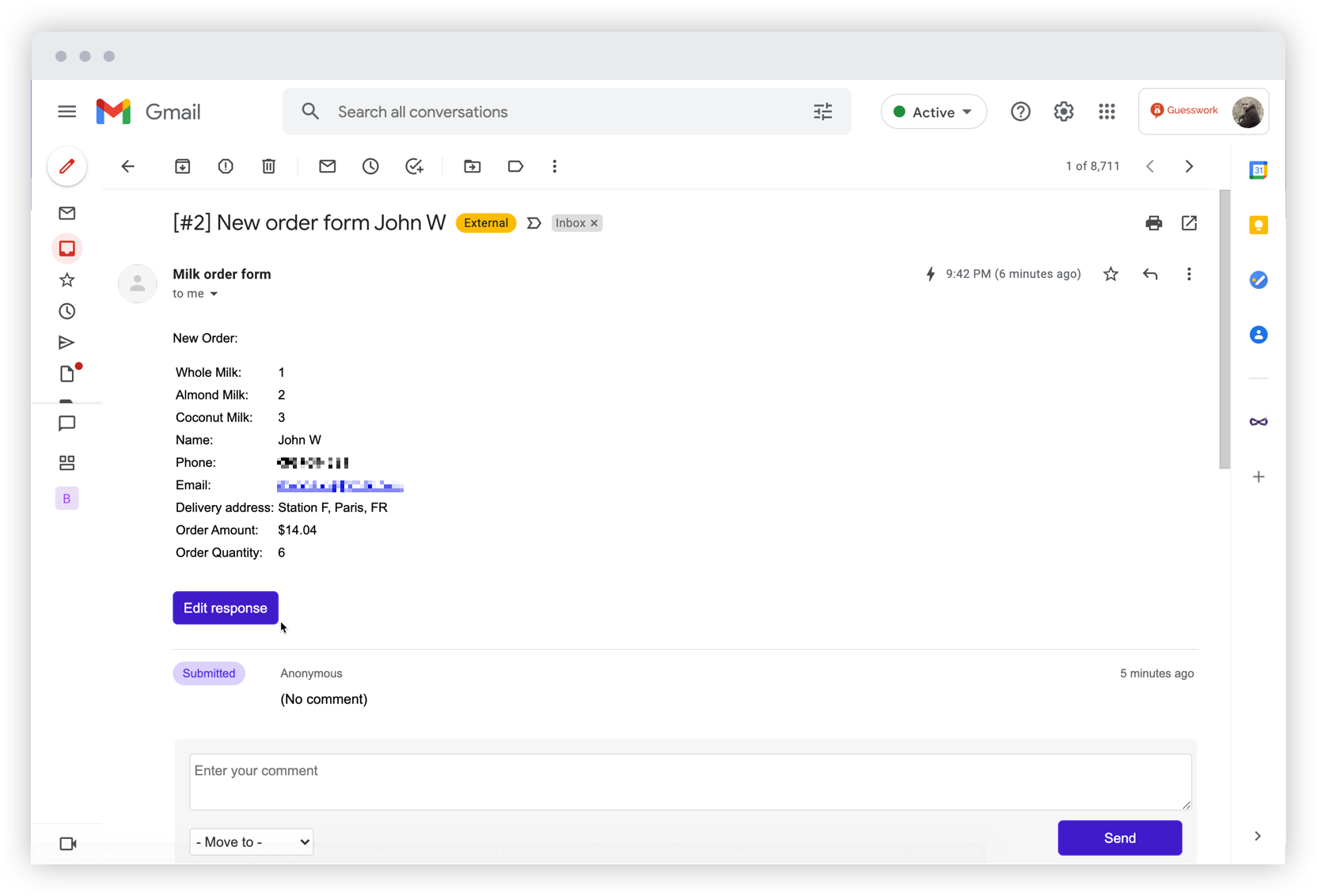Image resolution: width=1317 pixels, height=896 pixels.
Task: Open Google Calendar in the side panel
Action: tap(1258, 169)
